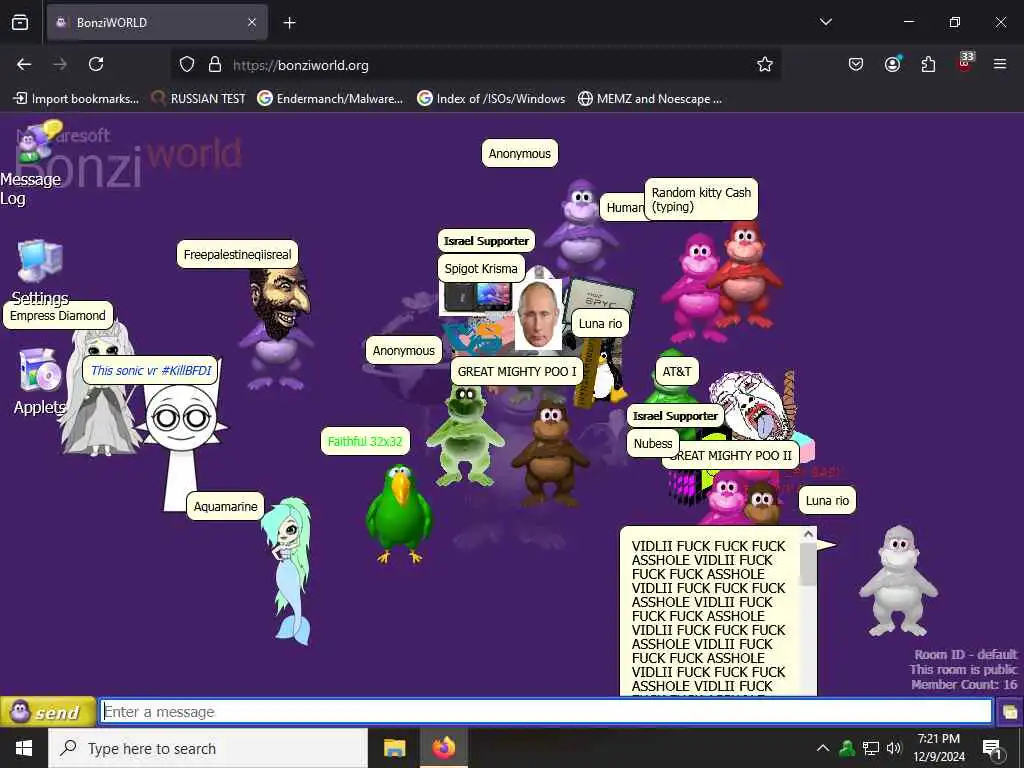The height and width of the screenshot is (768, 1024).
Task: Click the network tray icon
Action: tap(871, 748)
